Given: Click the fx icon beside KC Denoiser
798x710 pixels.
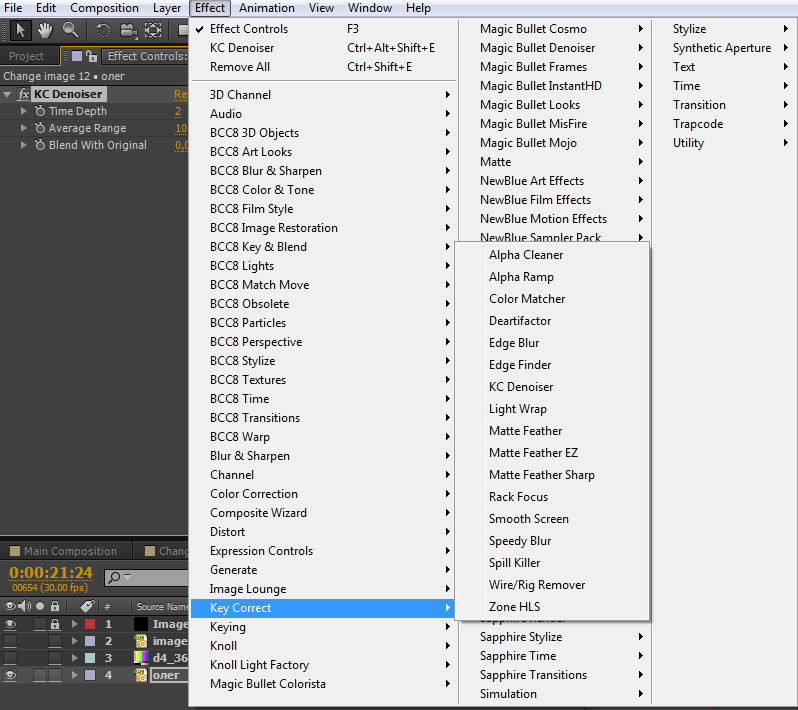Looking at the screenshot, I should pos(24,94).
